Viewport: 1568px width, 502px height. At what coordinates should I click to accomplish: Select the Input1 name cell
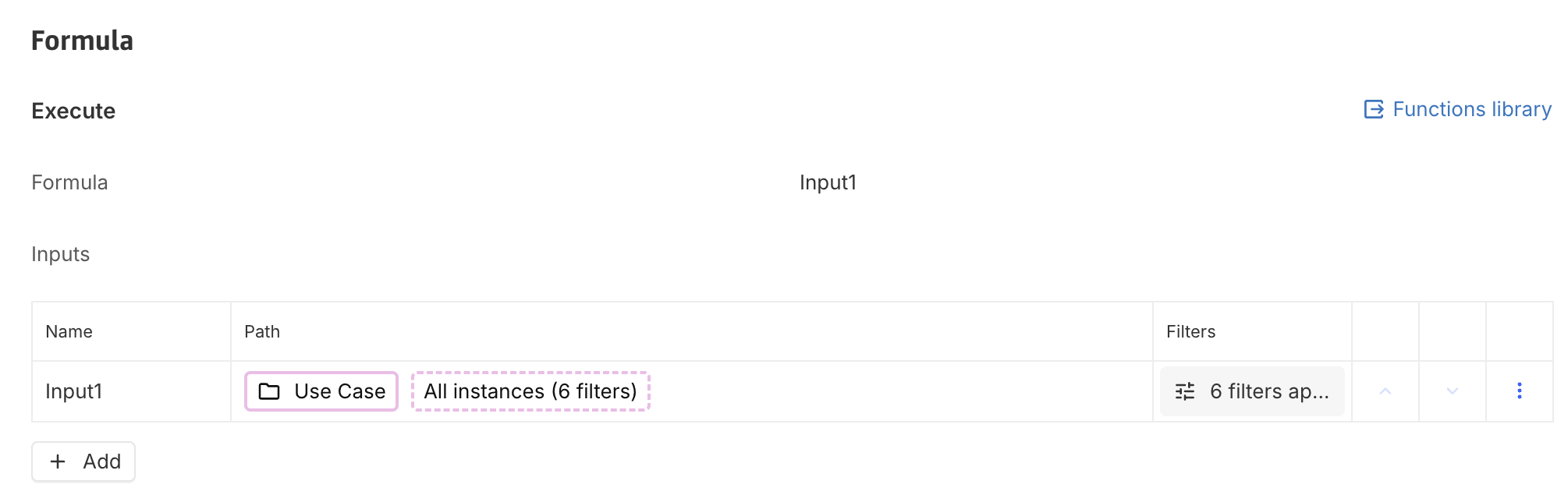(x=75, y=391)
